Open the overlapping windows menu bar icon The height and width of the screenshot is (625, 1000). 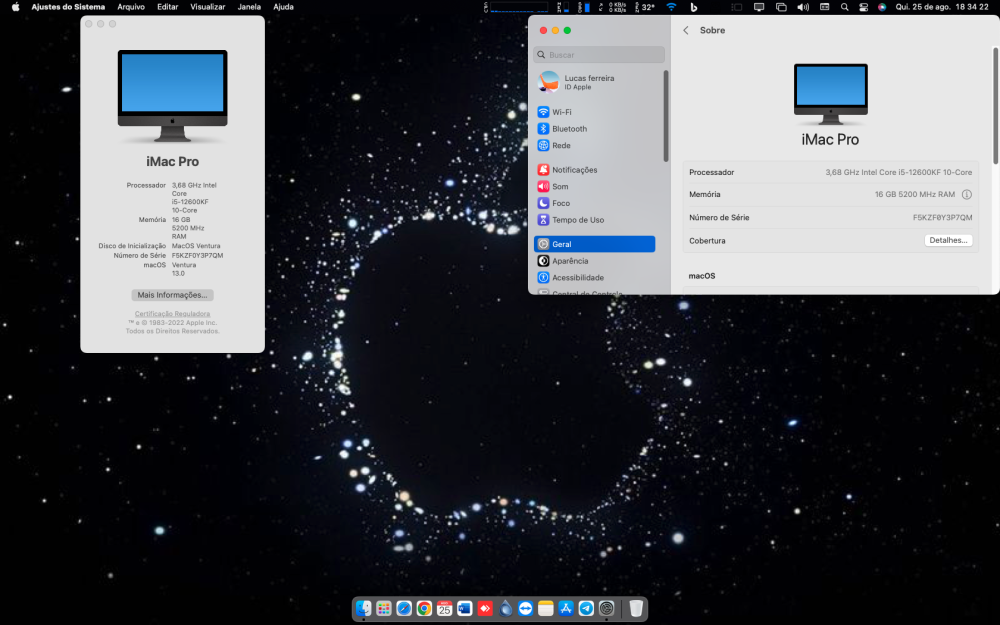tap(781, 7)
